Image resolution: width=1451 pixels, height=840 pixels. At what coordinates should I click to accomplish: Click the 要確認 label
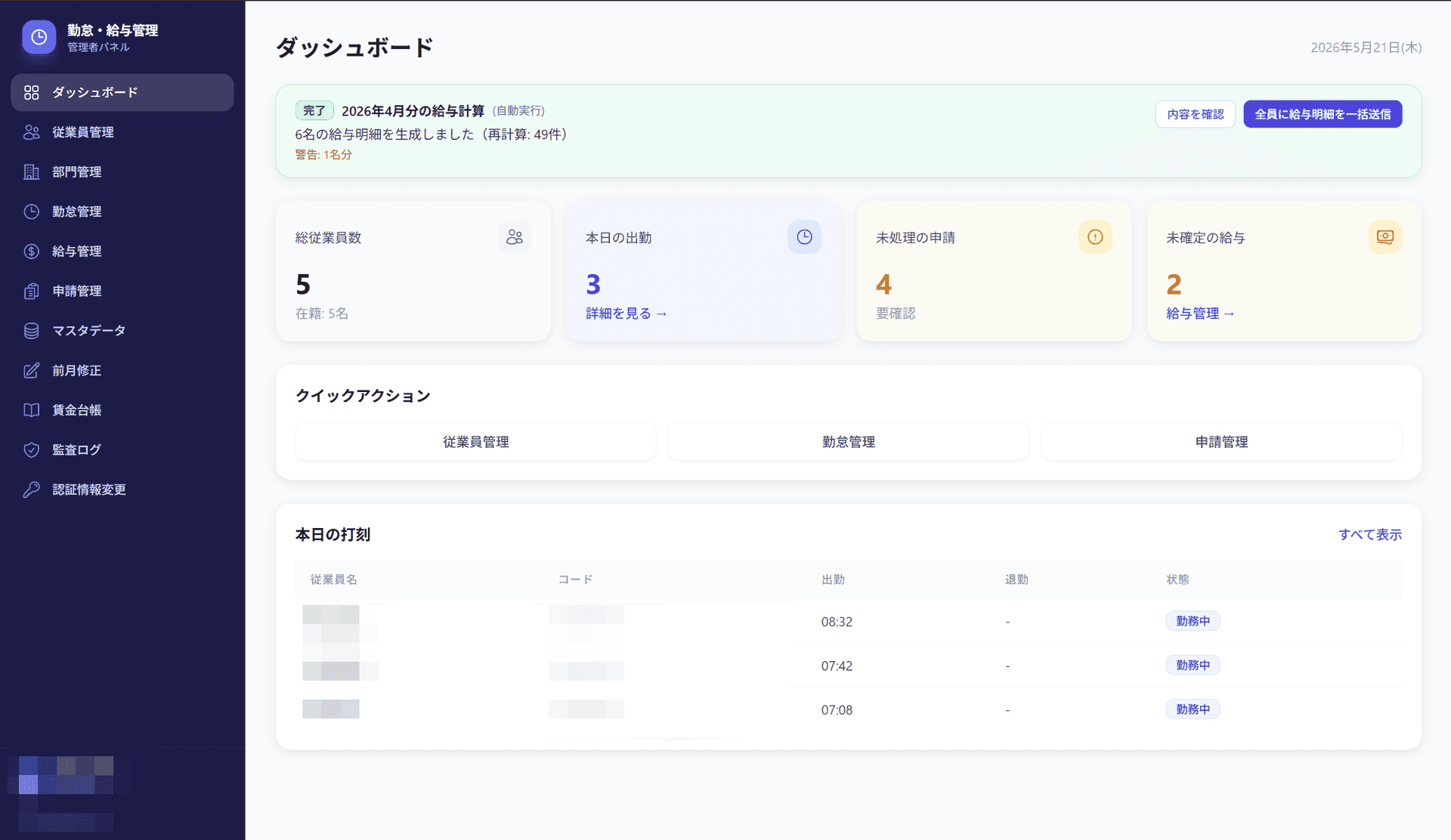[x=896, y=313]
